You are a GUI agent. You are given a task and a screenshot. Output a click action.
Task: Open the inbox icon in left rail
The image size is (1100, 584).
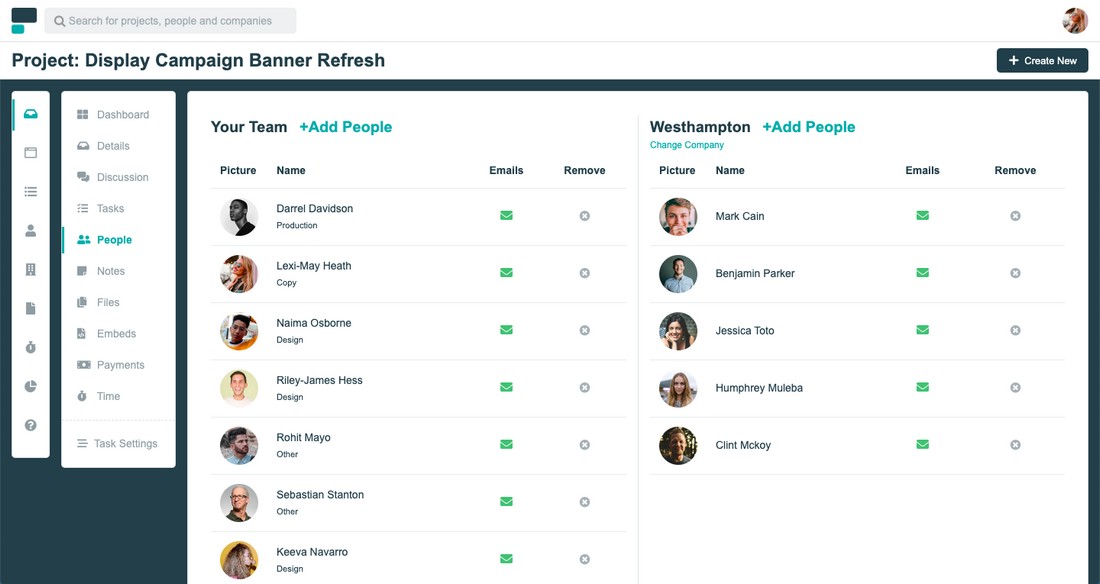(x=31, y=114)
